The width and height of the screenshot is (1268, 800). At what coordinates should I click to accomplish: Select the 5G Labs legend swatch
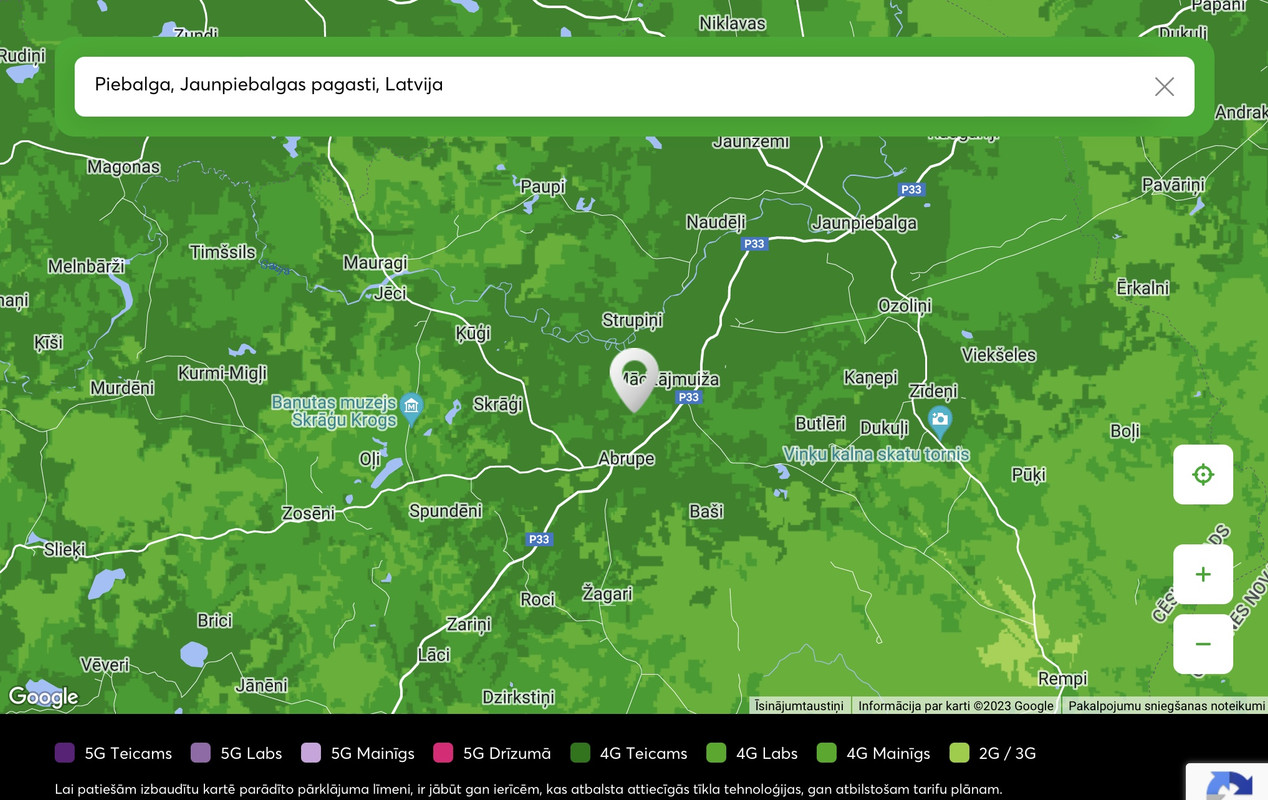coord(201,753)
